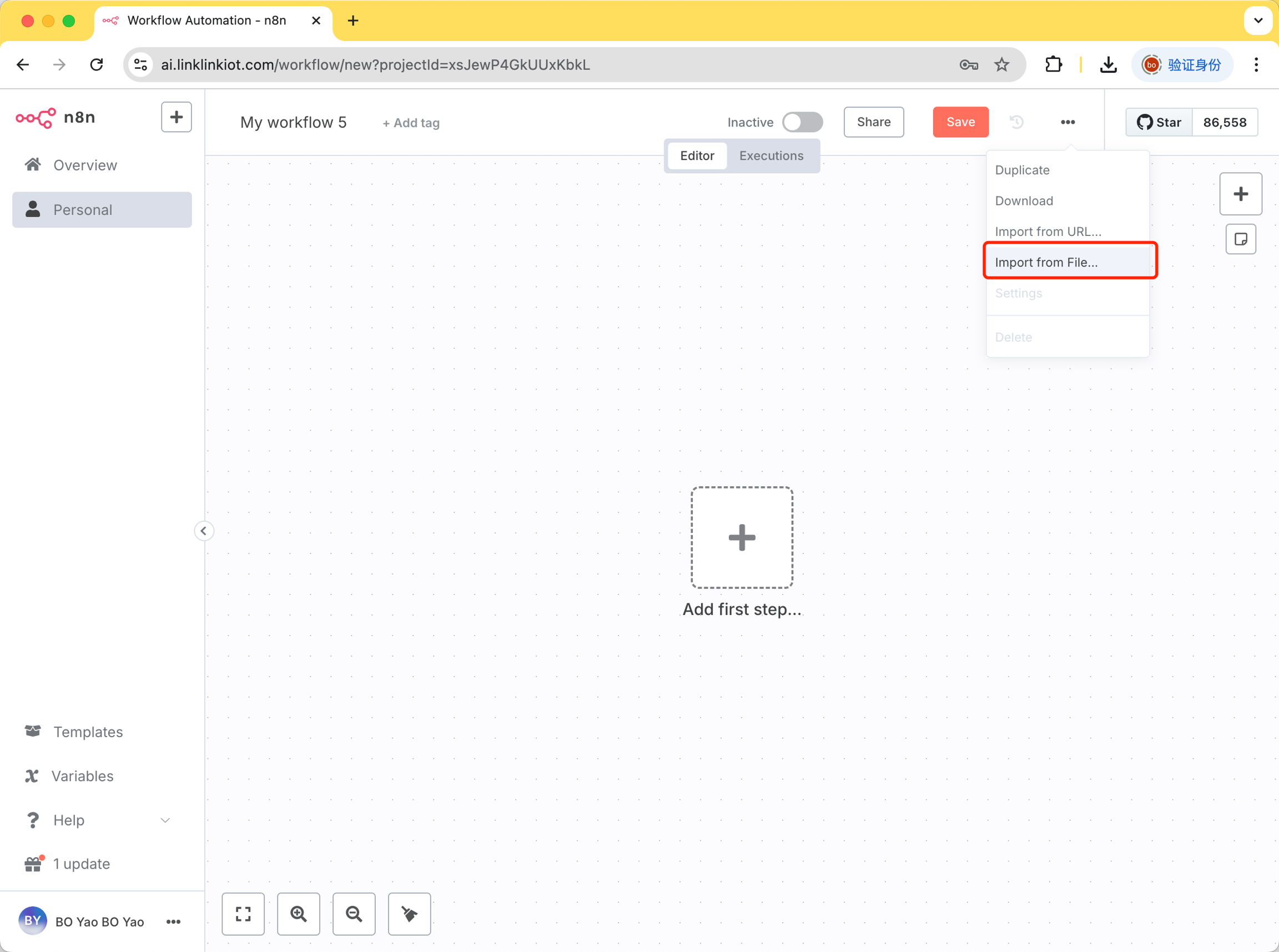The image size is (1279, 952).
Task: Click the fit-to-view zoom icon
Action: coord(243,914)
